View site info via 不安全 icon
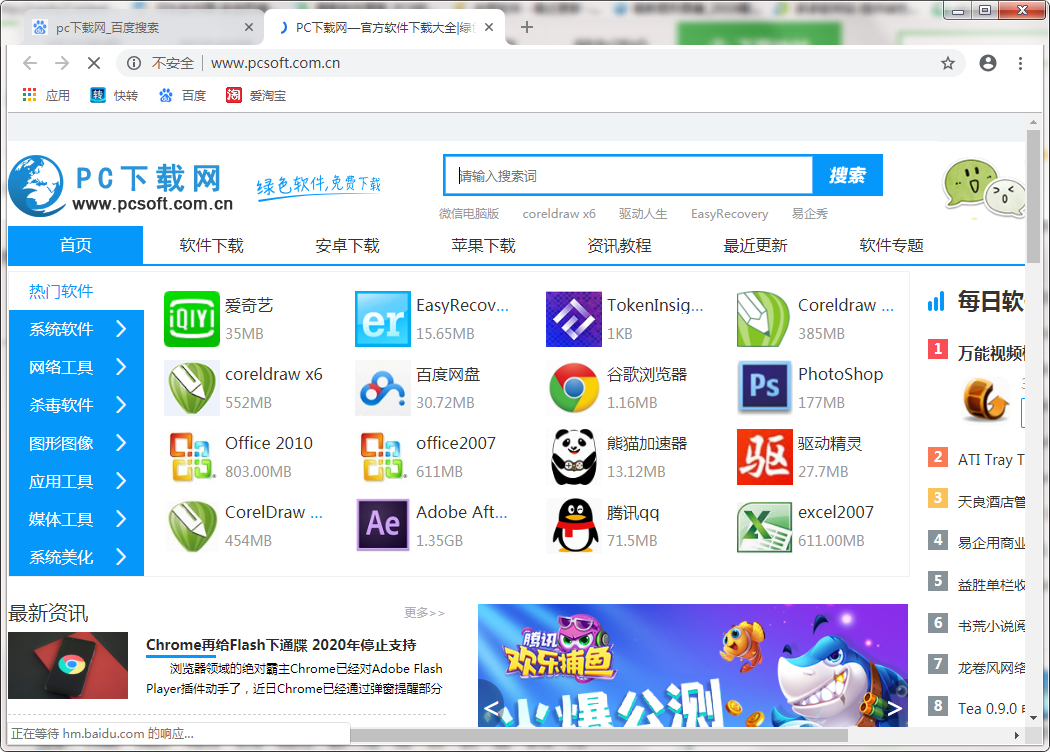The width and height of the screenshot is (1050, 752). pyautogui.click(x=134, y=63)
